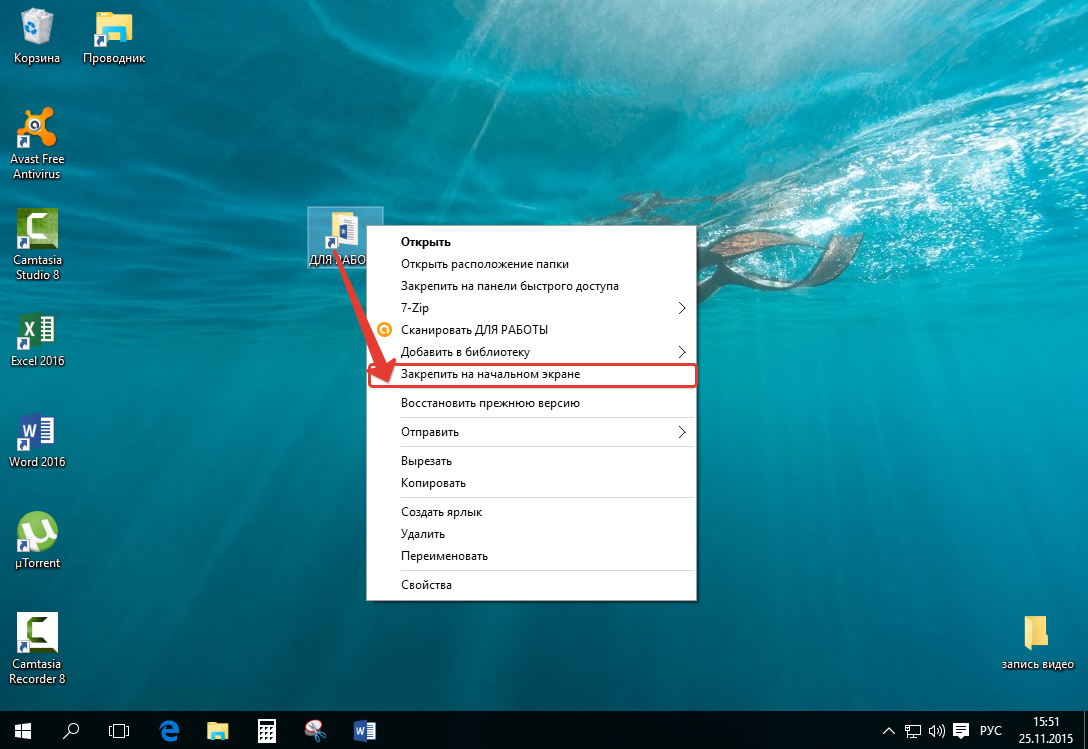Select Свойства in the context menu
Image resolution: width=1088 pixels, height=749 pixels.
coord(426,585)
